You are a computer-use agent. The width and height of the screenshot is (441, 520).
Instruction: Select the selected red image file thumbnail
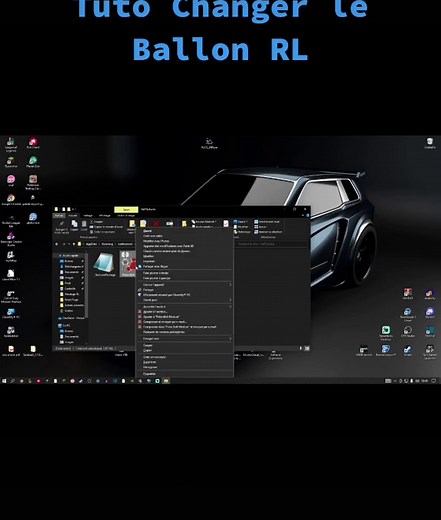128,263
